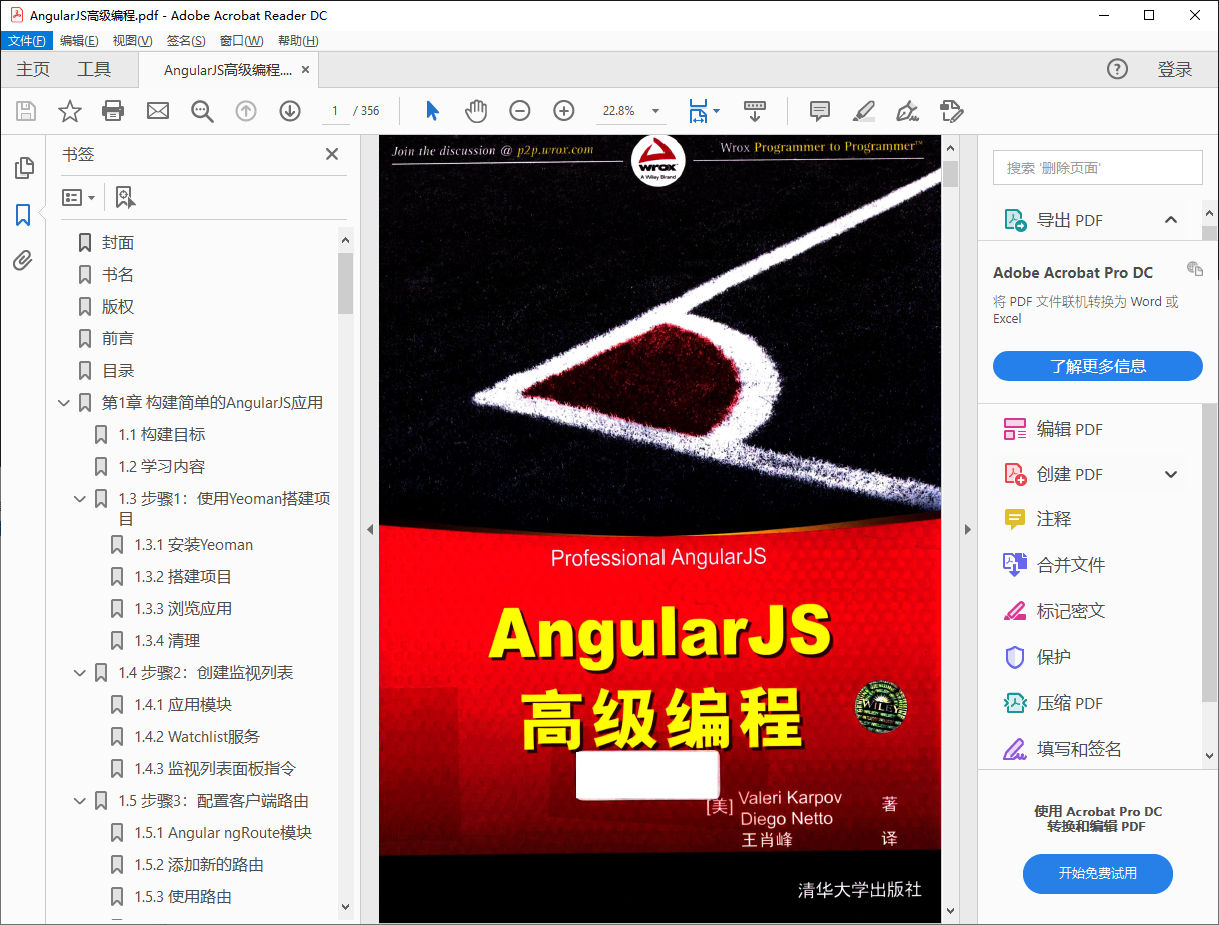Viewport: 1219px width, 925px height.
Task: Choose the Selection arrow tool
Action: (432, 111)
